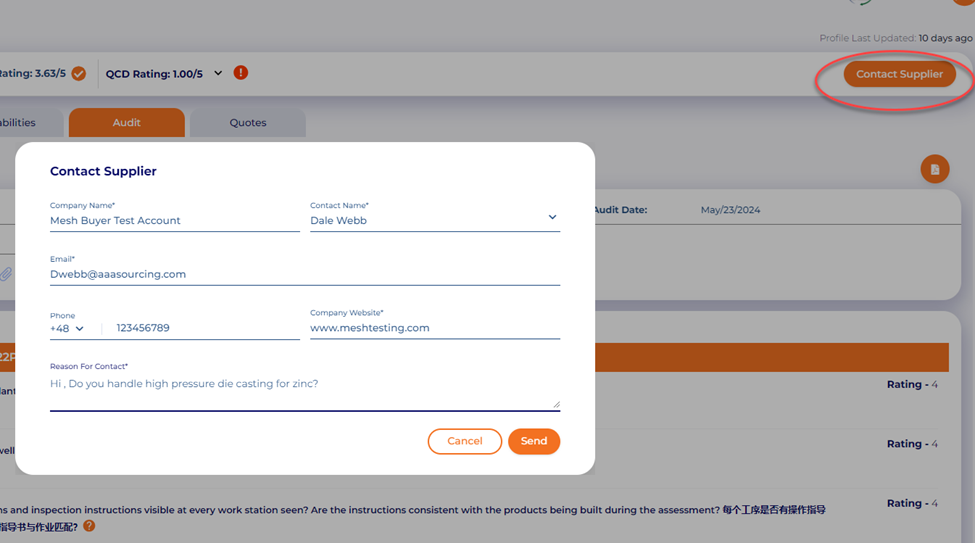Click Cancel to dismiss the dialog
This screenshot has width=975, height=543.
coord(464,441)
